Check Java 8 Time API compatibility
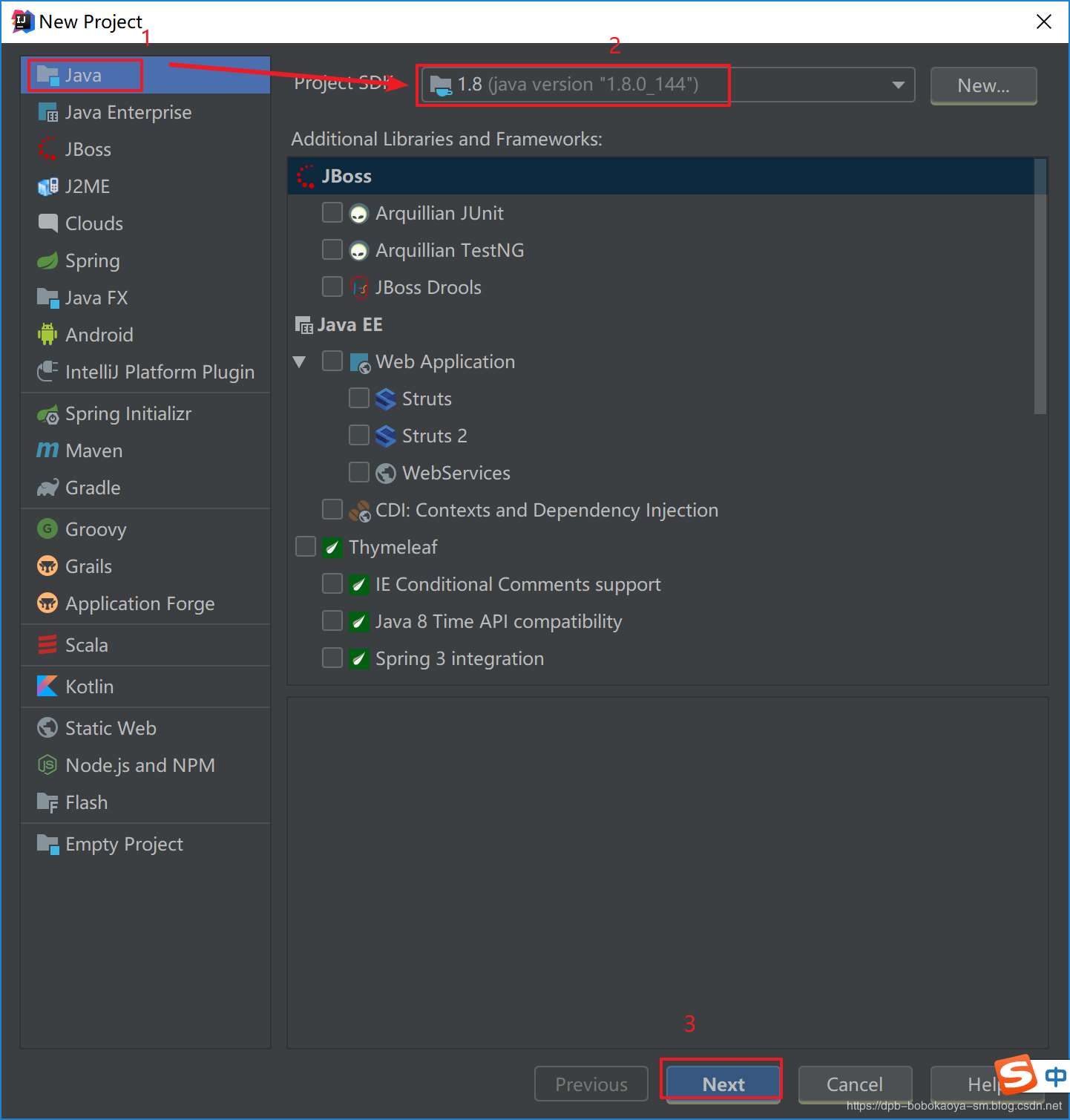The width and height of the screenshot is (1070, 1120). click(x=332, y=621)
